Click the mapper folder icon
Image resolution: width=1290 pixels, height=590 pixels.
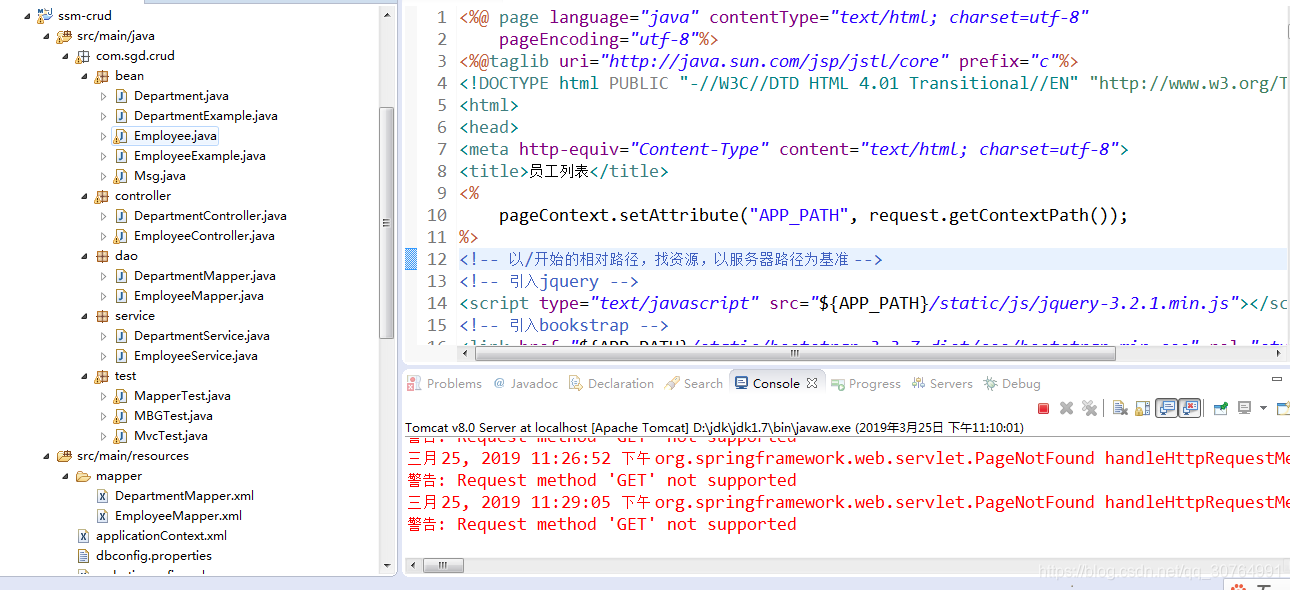(83, 476)
